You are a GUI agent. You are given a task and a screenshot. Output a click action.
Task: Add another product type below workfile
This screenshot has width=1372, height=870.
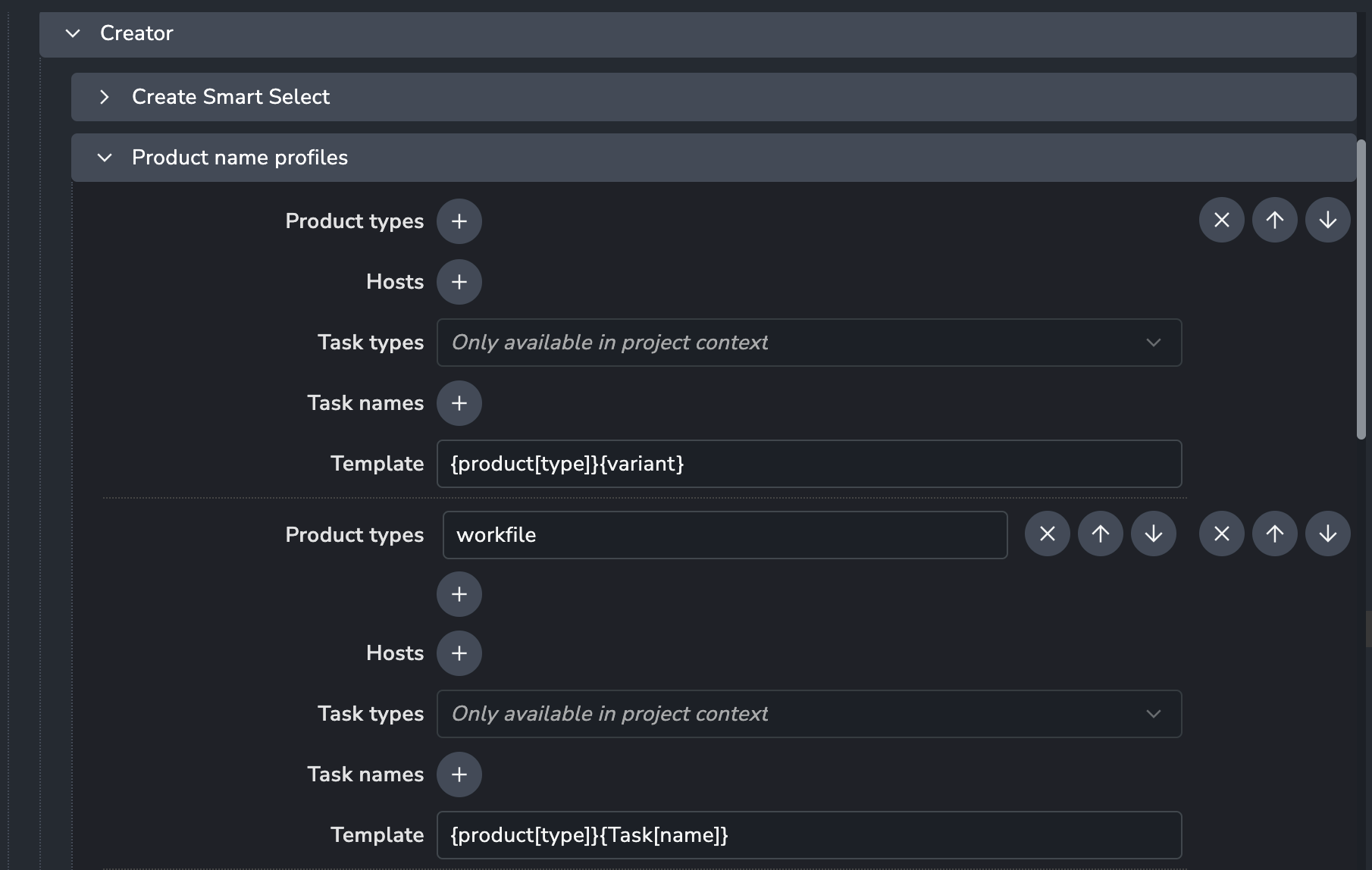coord(459,594)
